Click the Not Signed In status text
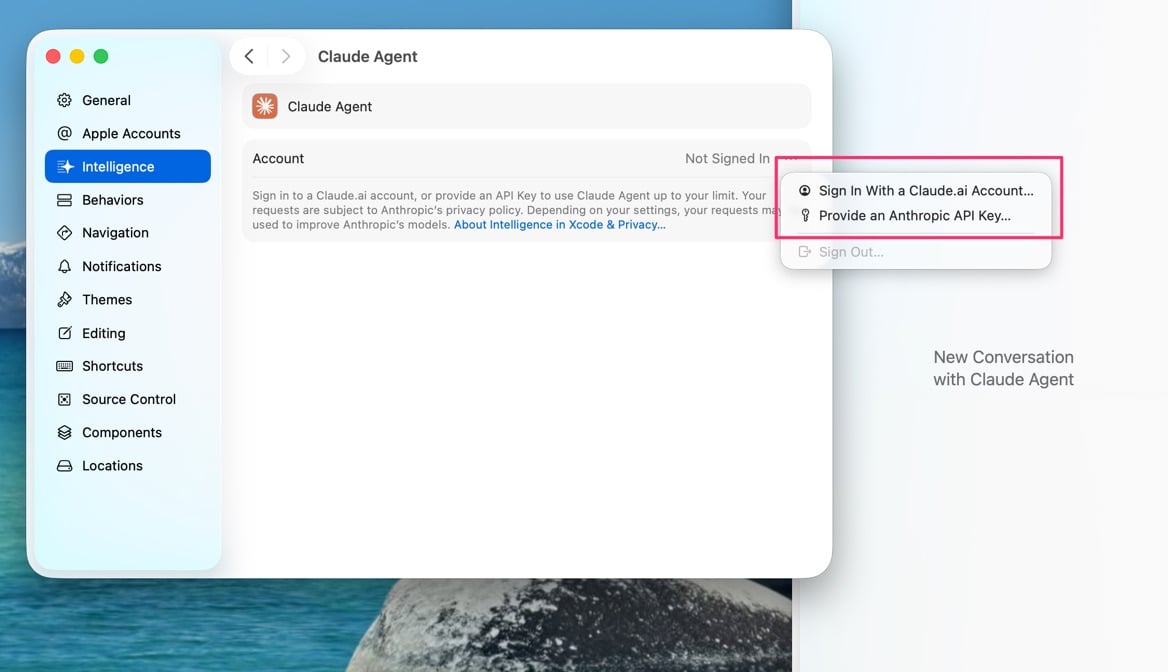Image resolution: width=1168 pixels, height=672 pixels. (x=727, y=159)
